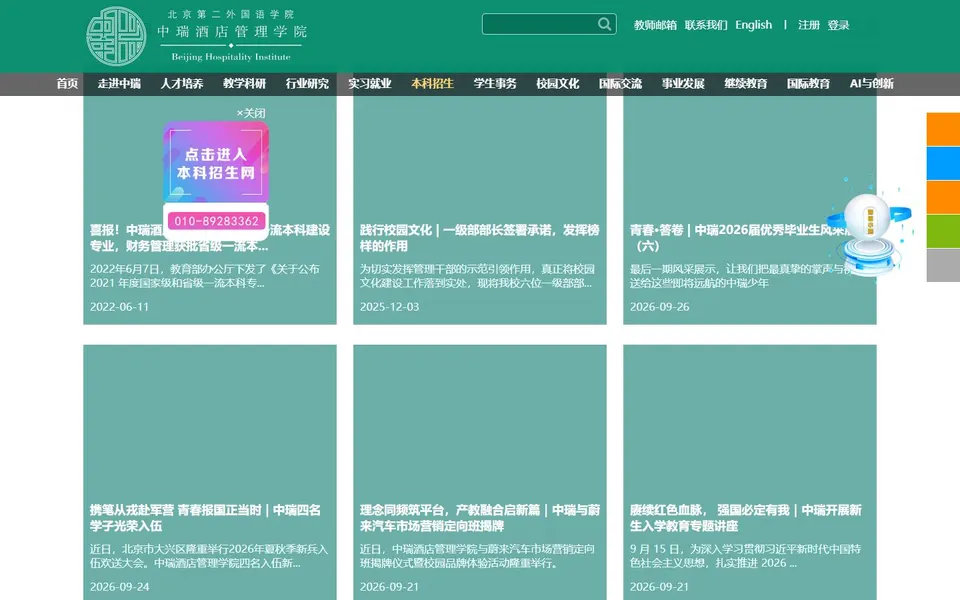Go to 首页 in the navigation bar
The height and width of the screenshot is (600, 960).
[x=67, y=84]
